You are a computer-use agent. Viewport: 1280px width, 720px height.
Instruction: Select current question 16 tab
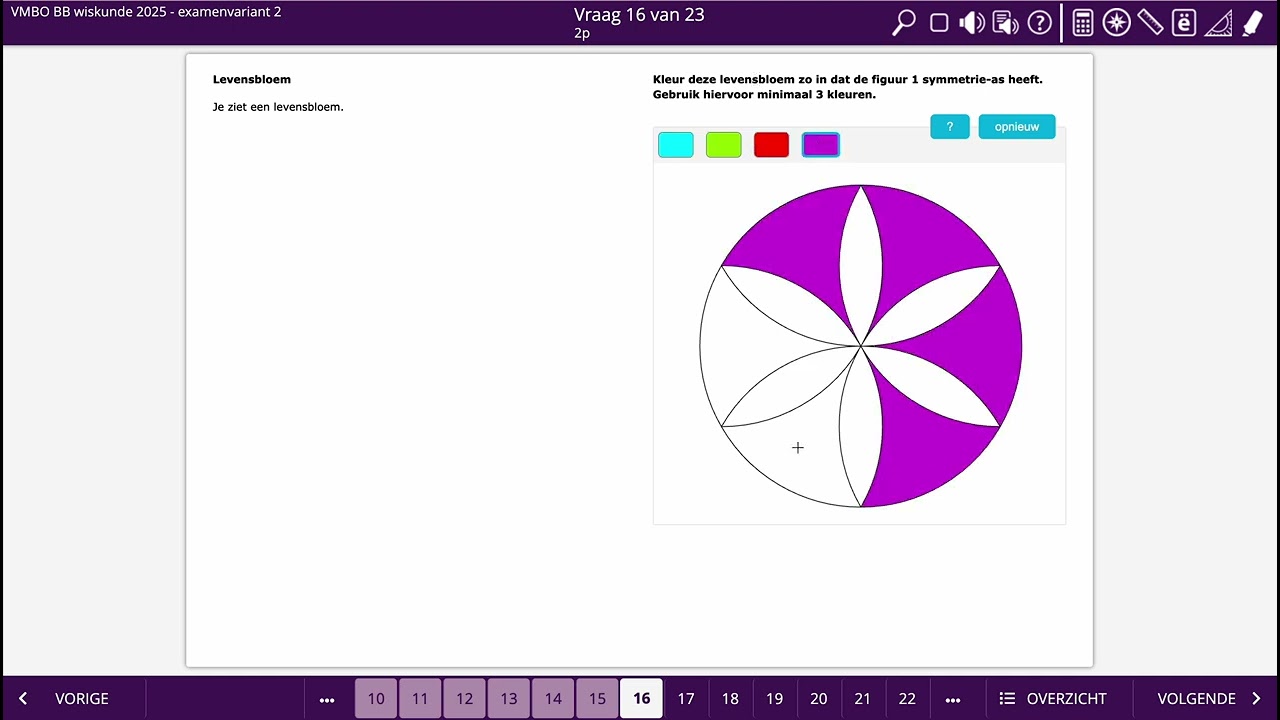pos(641,699)
